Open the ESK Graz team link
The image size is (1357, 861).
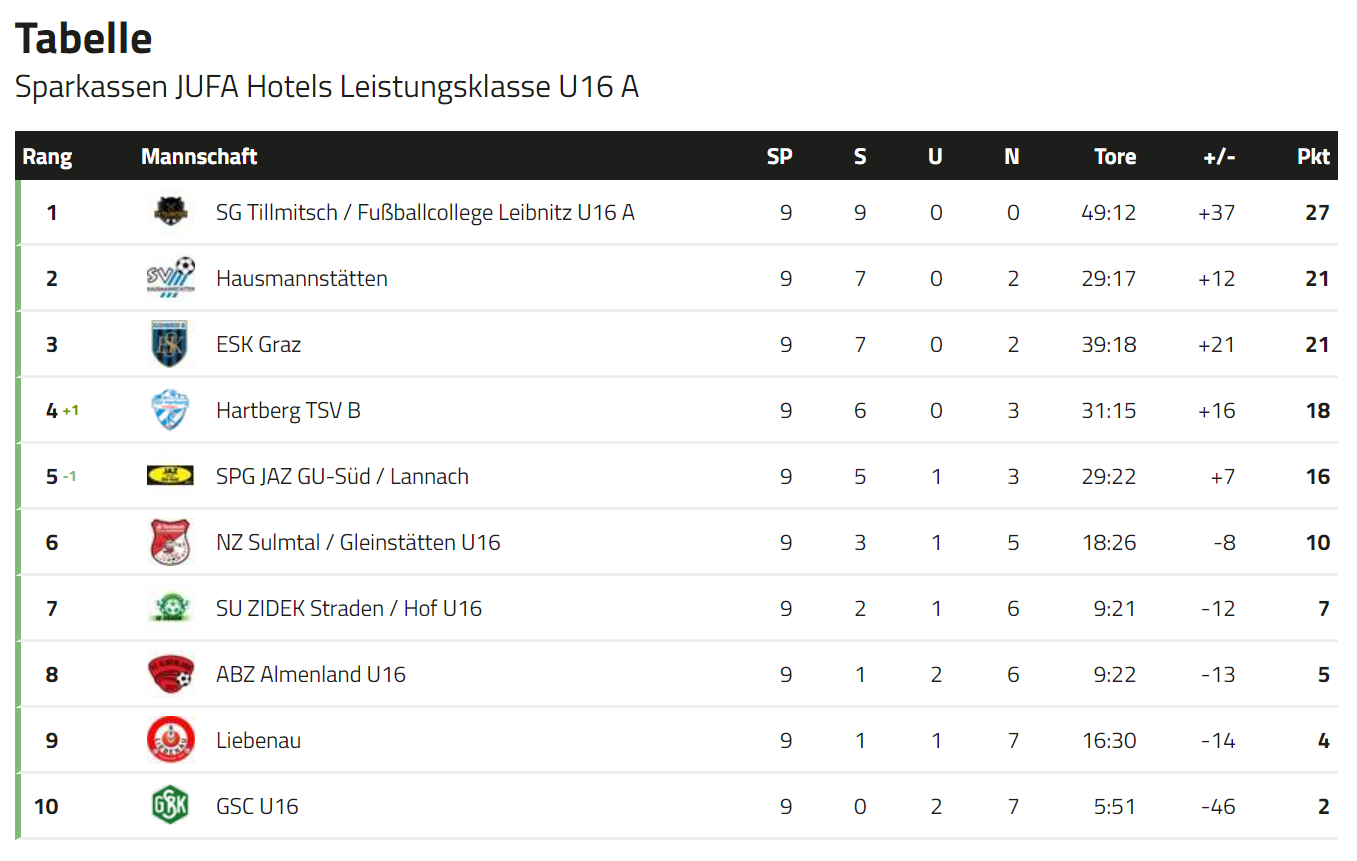pos(258,344)
